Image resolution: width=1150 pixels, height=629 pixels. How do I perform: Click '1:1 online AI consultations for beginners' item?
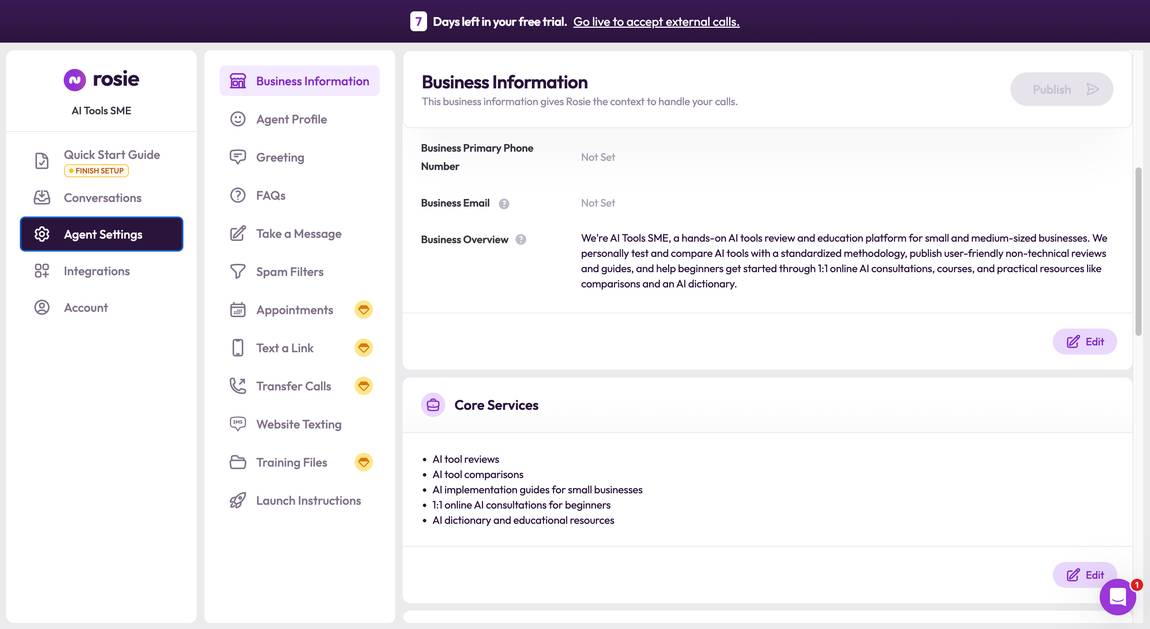tap(521, 505)
